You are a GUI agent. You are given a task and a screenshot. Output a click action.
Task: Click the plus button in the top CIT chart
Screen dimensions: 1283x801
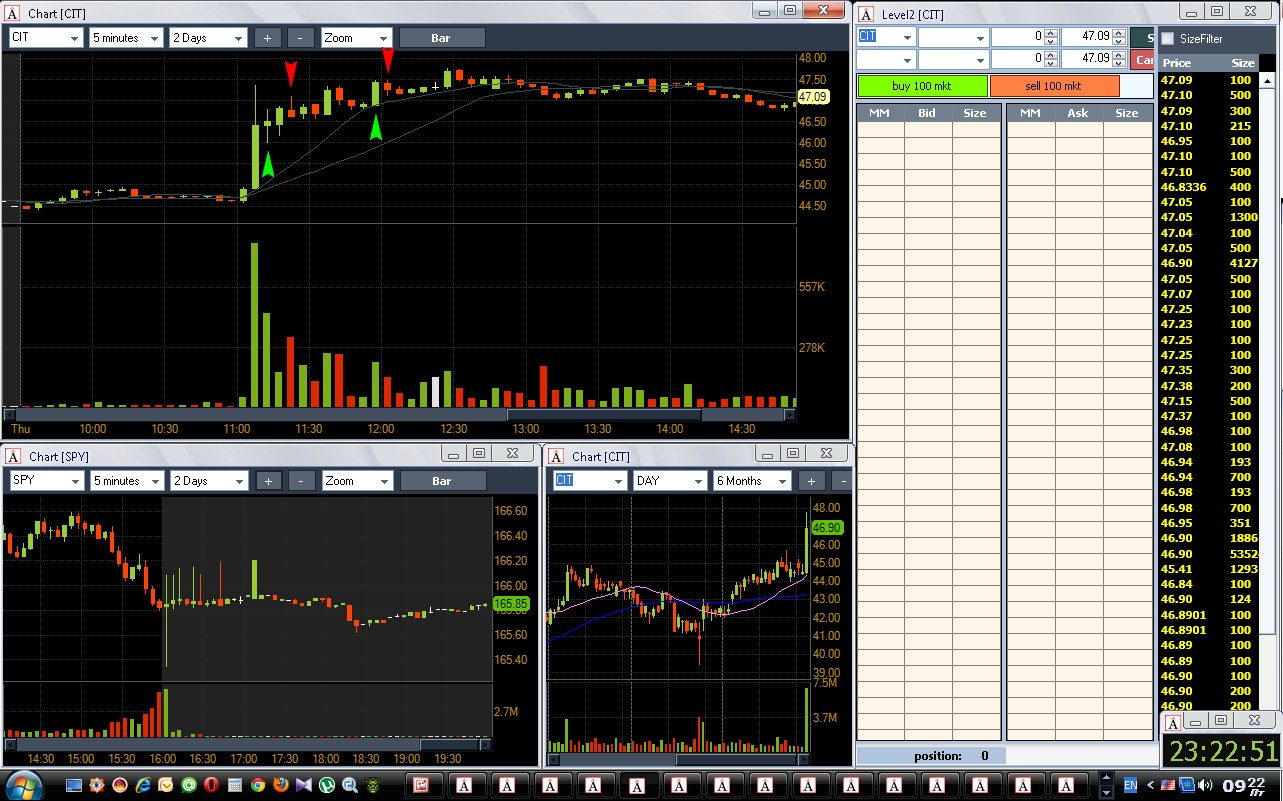click(267, 38)
